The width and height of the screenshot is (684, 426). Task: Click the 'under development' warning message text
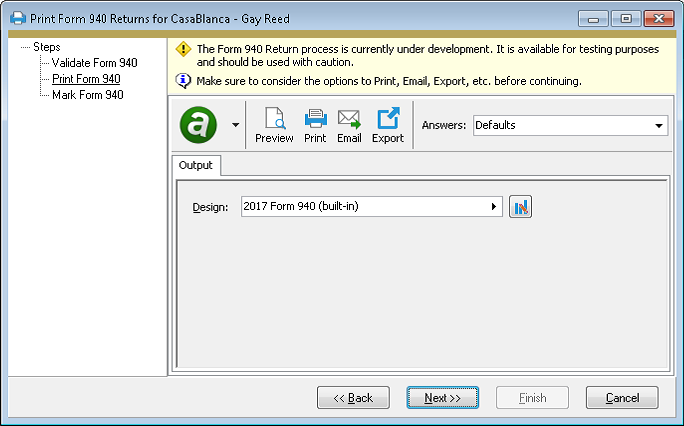pos(428,55)
